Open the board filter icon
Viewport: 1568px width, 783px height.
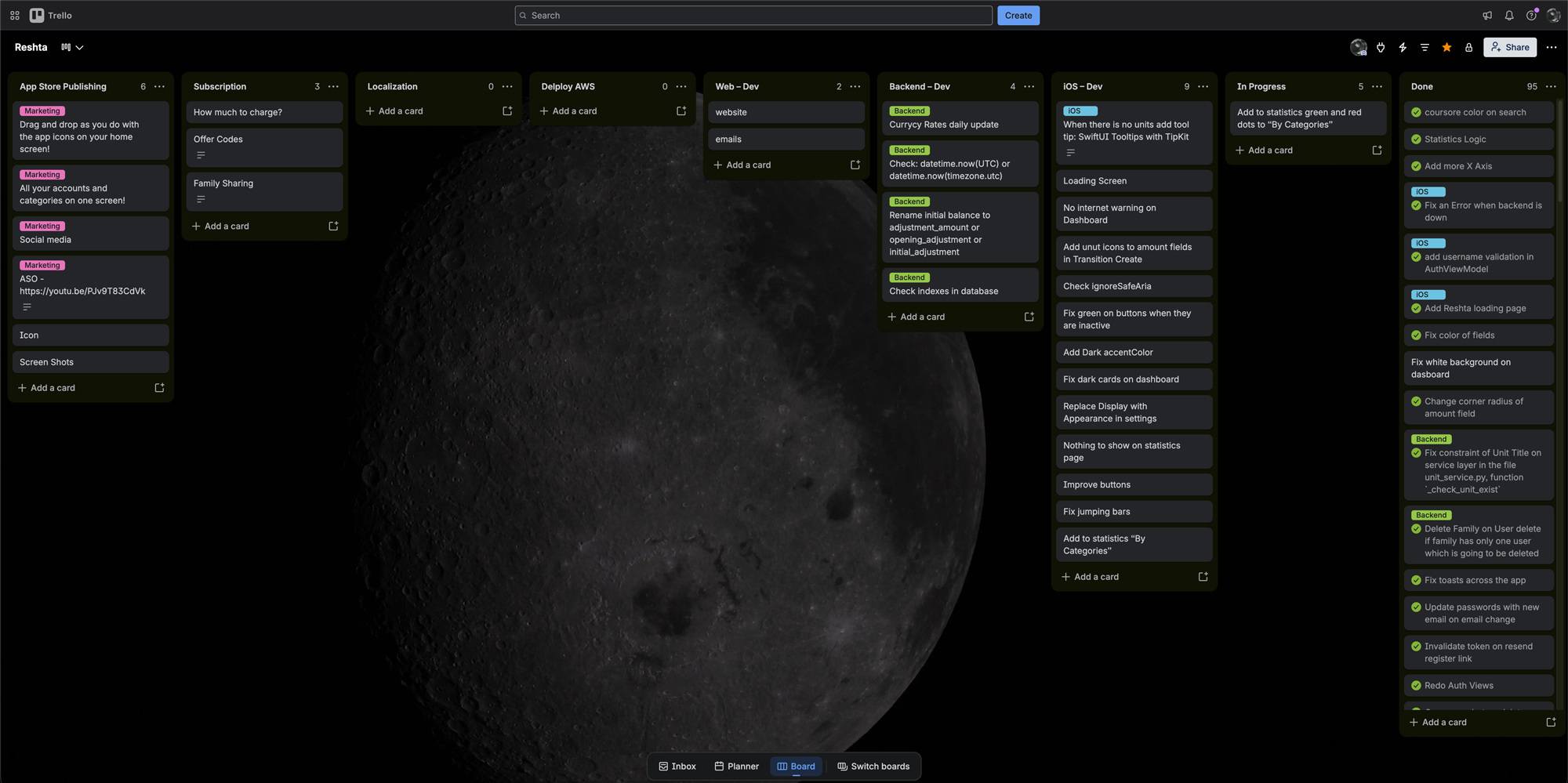[1425, 47]
